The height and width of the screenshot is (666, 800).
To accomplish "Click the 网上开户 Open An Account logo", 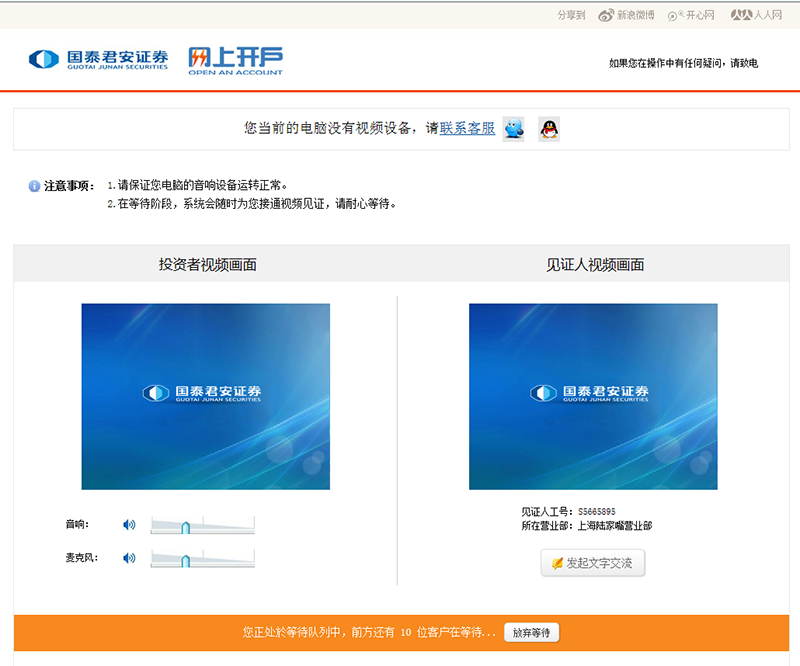I will click(236, 60).
